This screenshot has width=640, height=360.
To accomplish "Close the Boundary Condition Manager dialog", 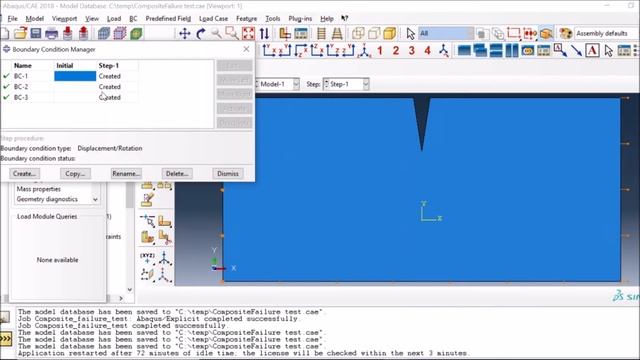I will pyautogui.click(x=246, y=49).
